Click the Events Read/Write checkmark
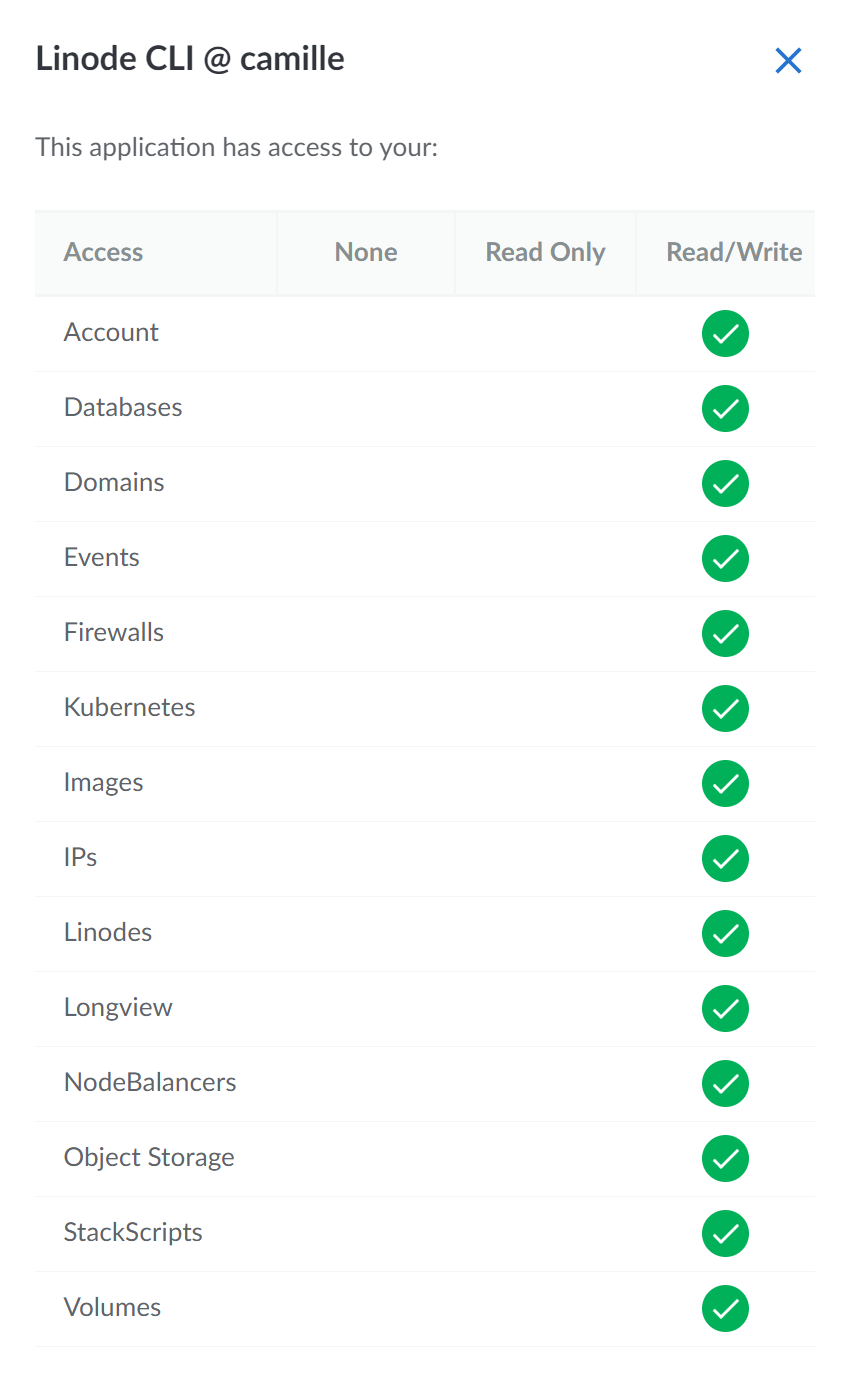 725,559
